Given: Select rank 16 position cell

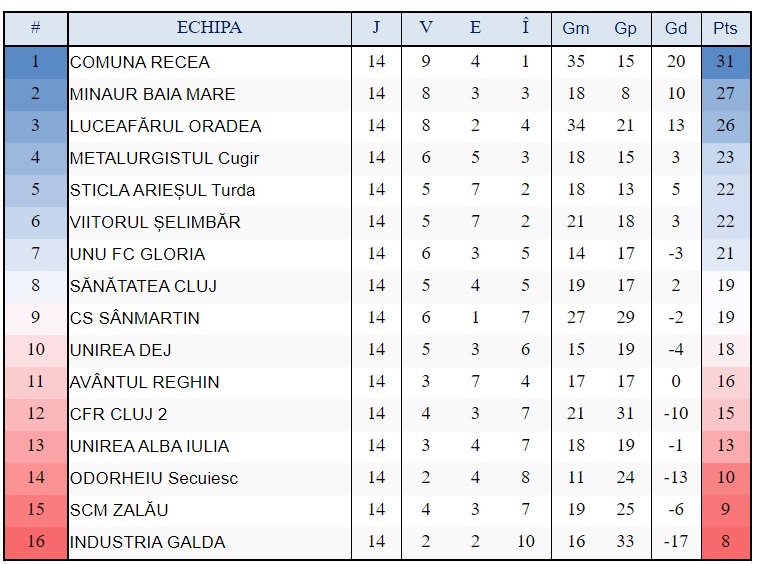Looking at the screenshot, I should click(x=35, y=542).
